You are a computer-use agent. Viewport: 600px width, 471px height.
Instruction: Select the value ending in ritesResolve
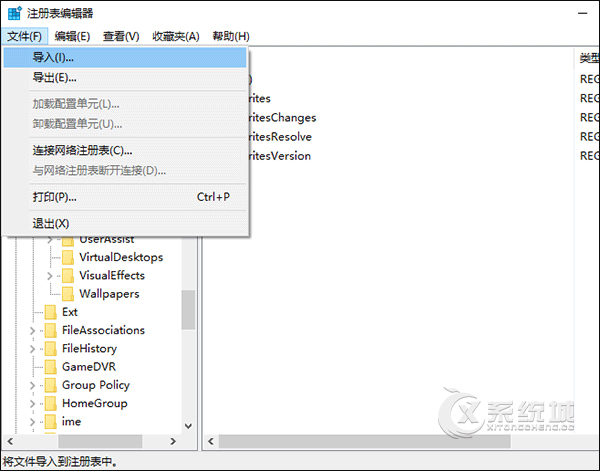pyautogui.click(x=280, y=137)
